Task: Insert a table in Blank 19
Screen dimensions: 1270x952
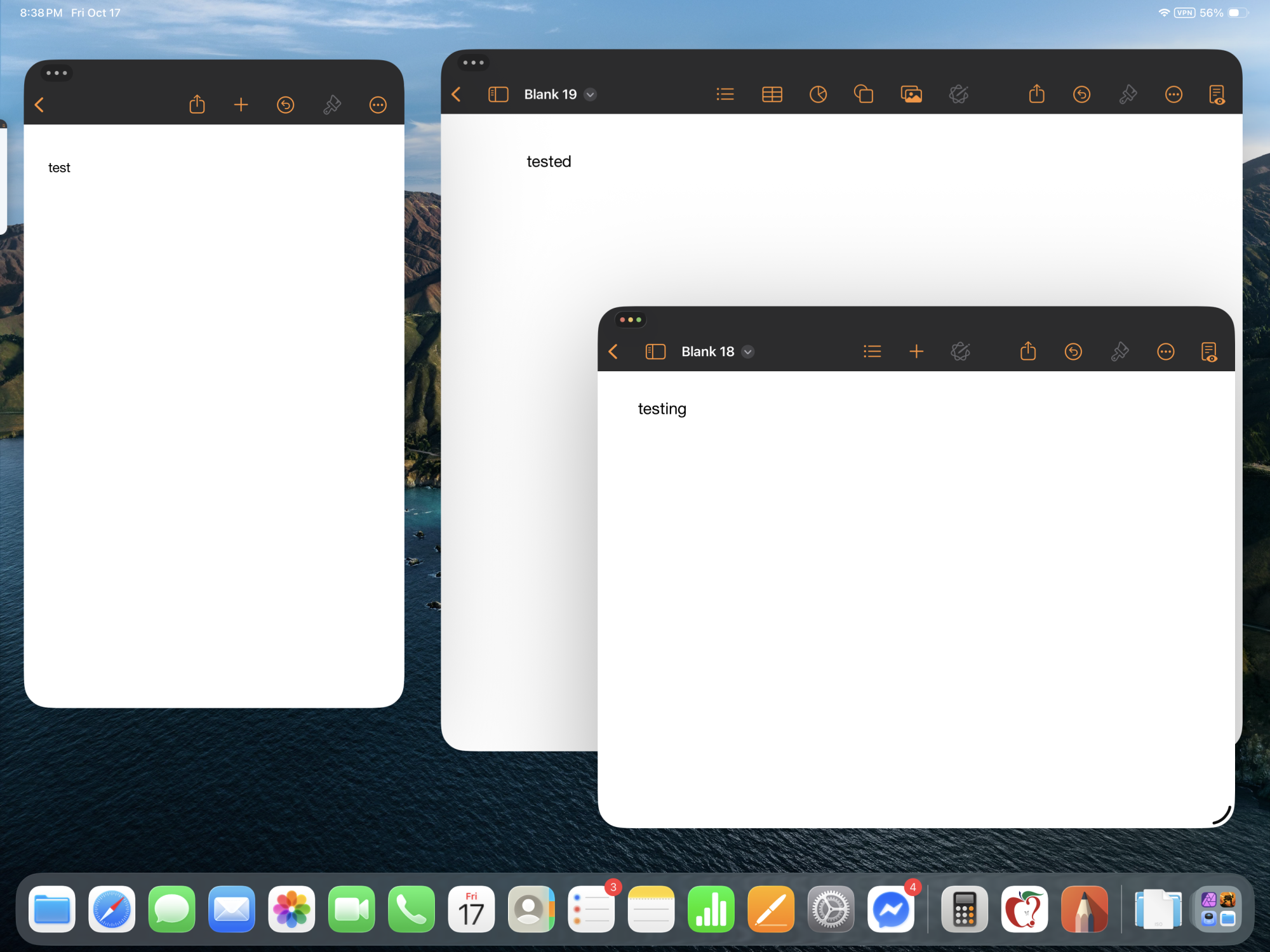Action: click(x=772, y=95)
